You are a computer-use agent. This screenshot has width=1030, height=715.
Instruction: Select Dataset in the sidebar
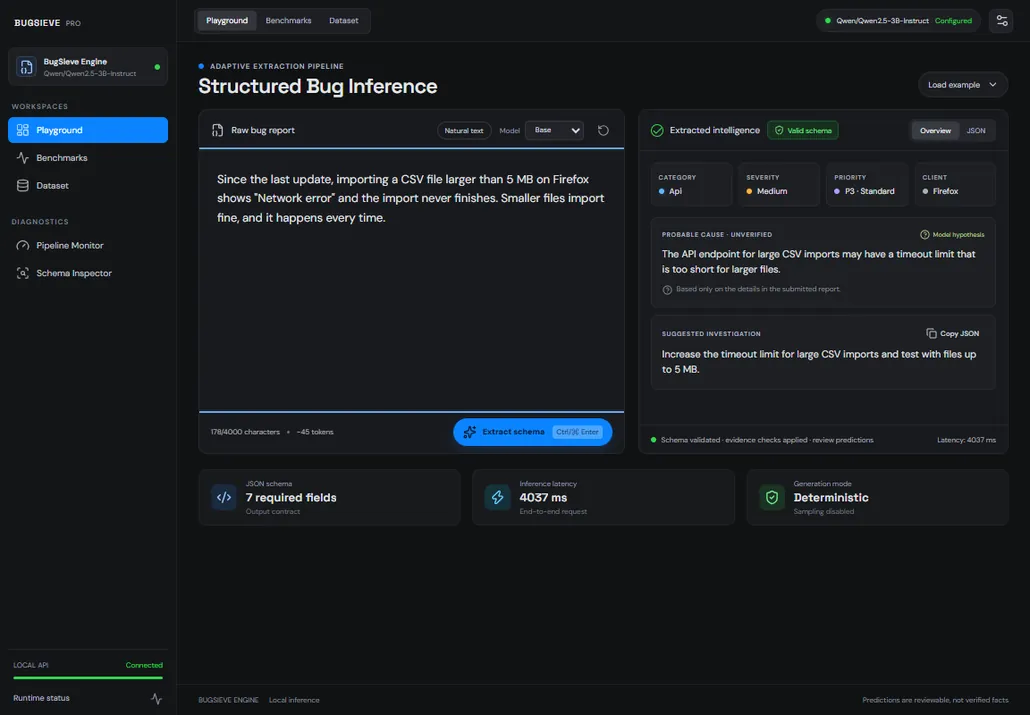88,185
